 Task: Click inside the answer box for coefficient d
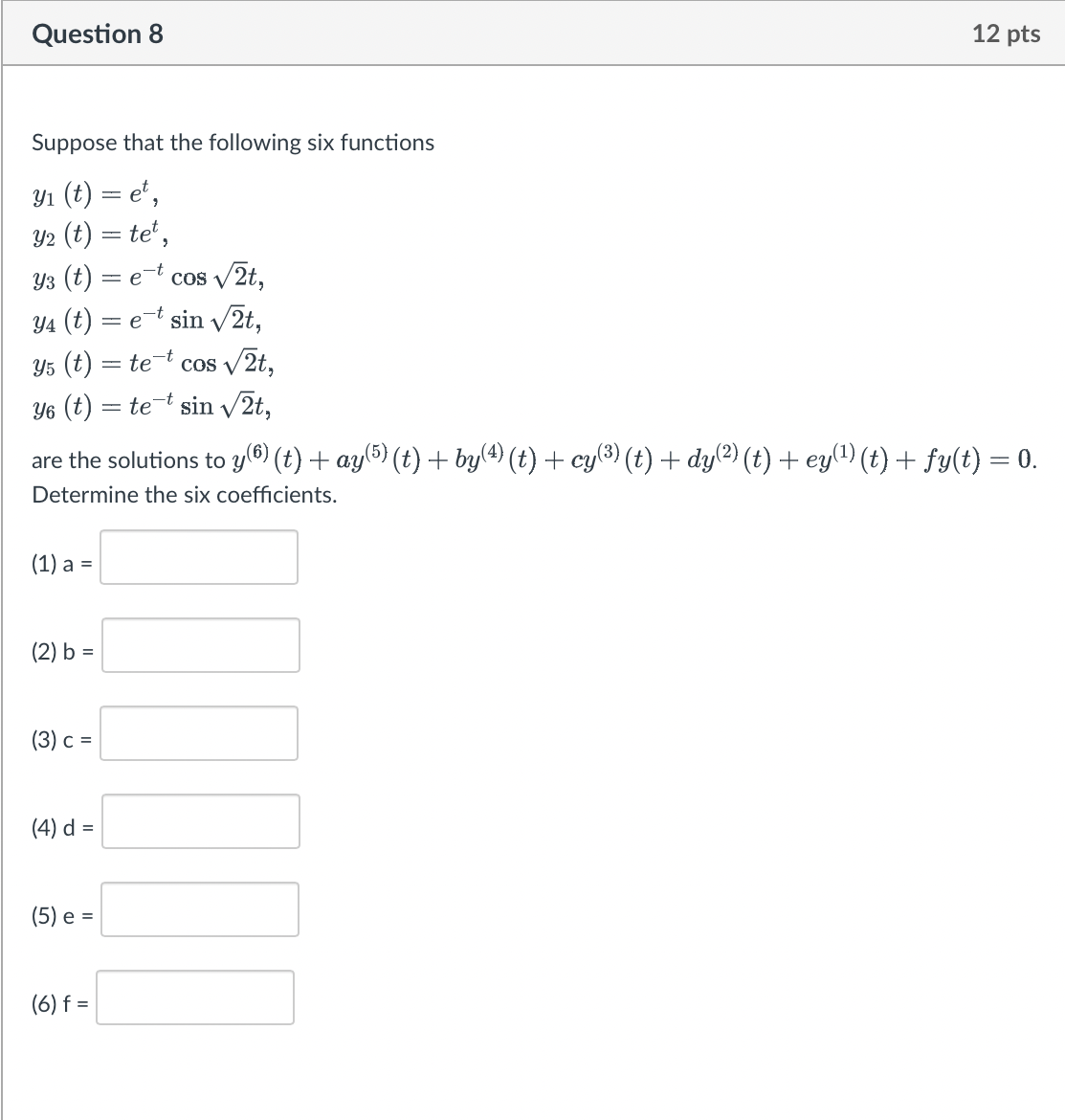202,820
